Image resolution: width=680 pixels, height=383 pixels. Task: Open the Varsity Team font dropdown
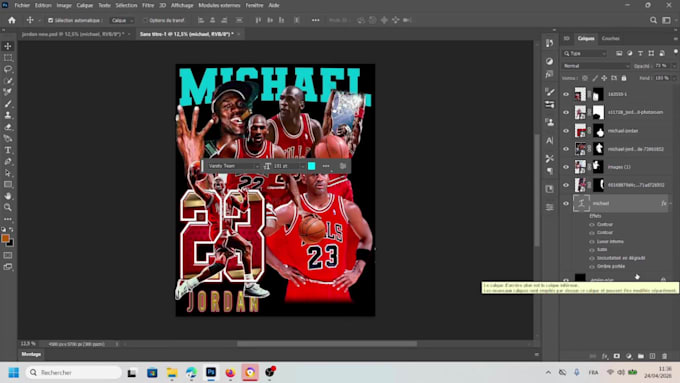233,166
